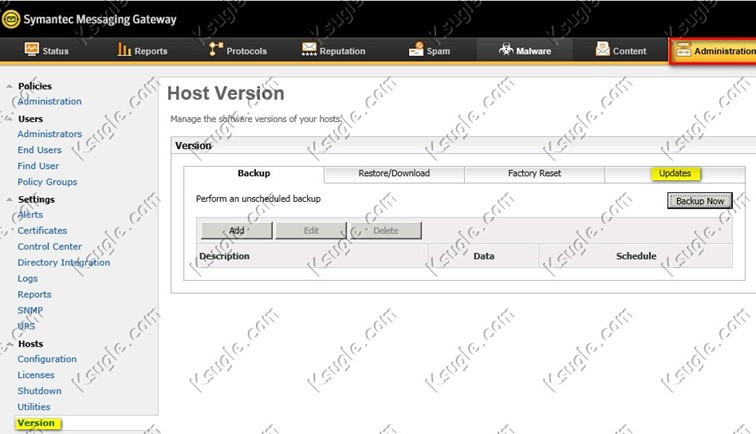The image size is (756, 434).
Task: Open the Policy Groups link
Action: [47, 182]
